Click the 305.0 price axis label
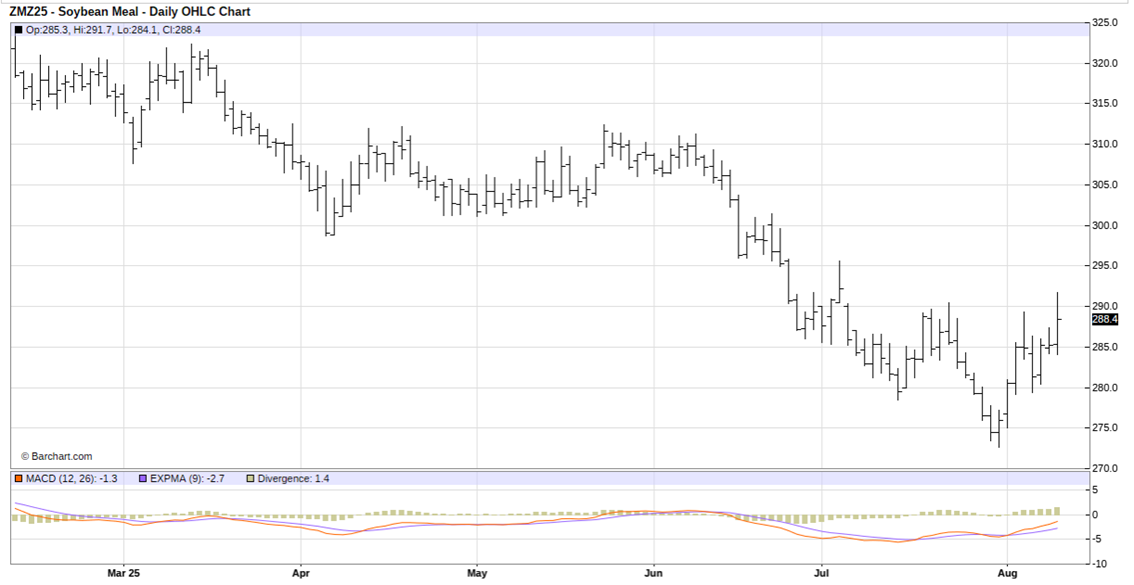The height and width of the screenshot is (585, 1134). [1104, 185]
